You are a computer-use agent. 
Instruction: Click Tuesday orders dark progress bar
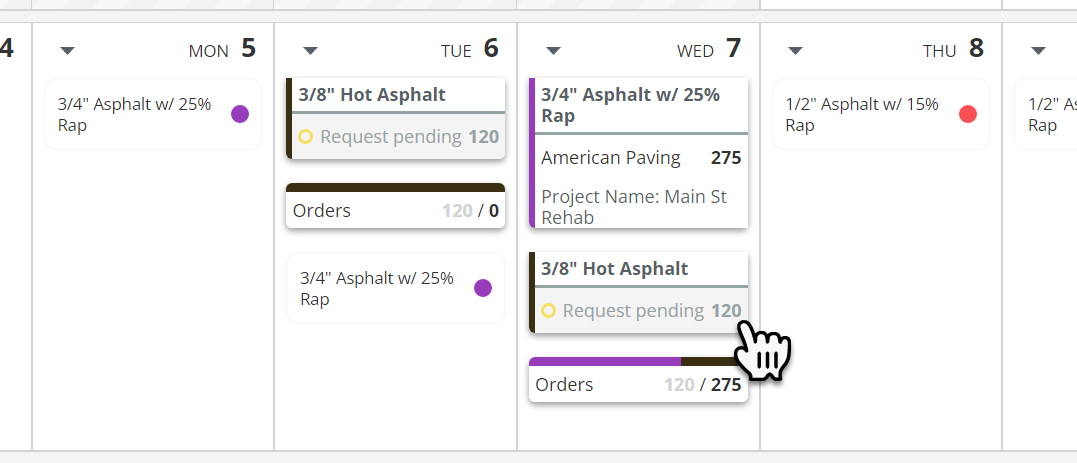tap(395, 187)
